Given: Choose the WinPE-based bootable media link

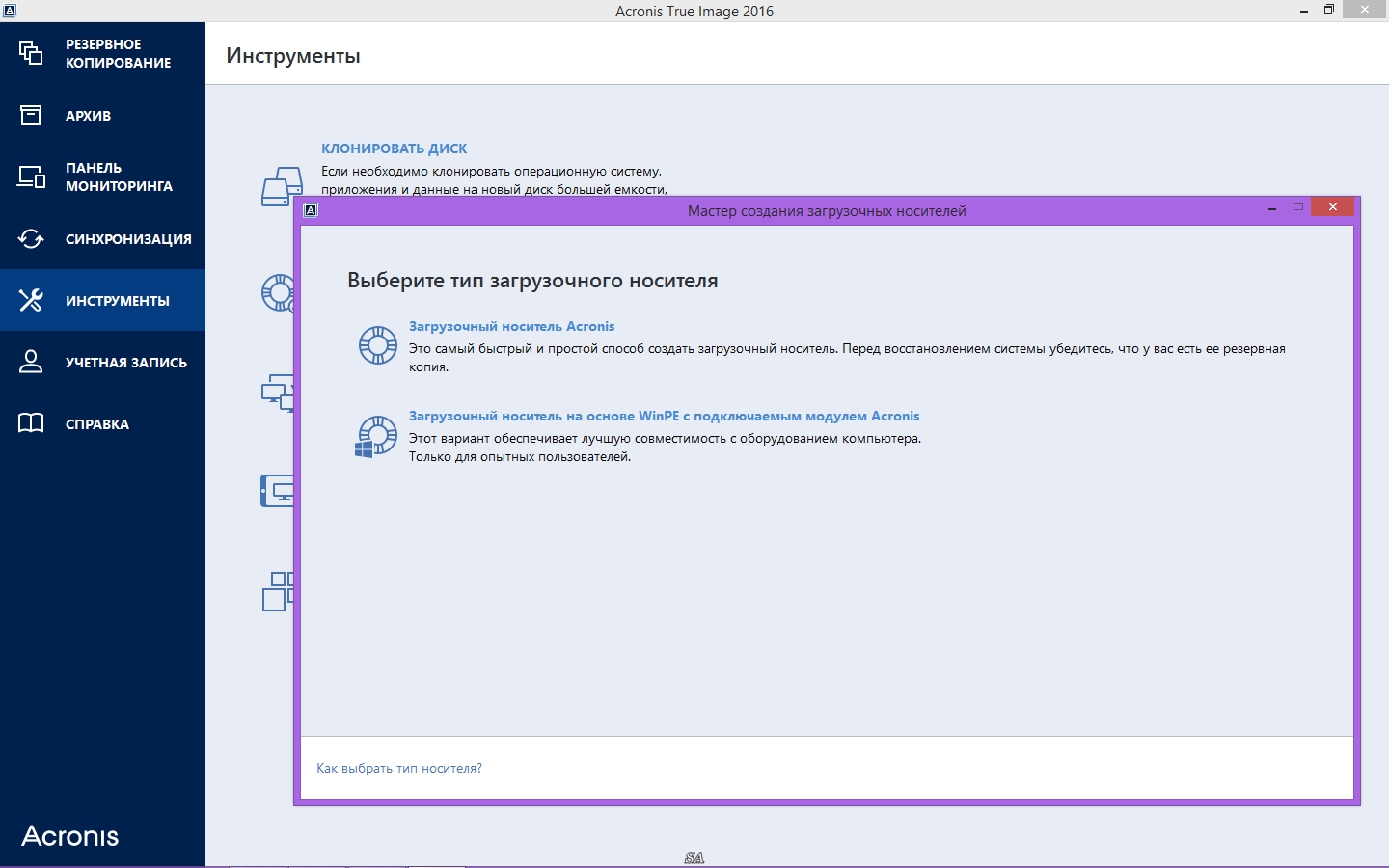Looking at the screenshot, I should [664, 416].
